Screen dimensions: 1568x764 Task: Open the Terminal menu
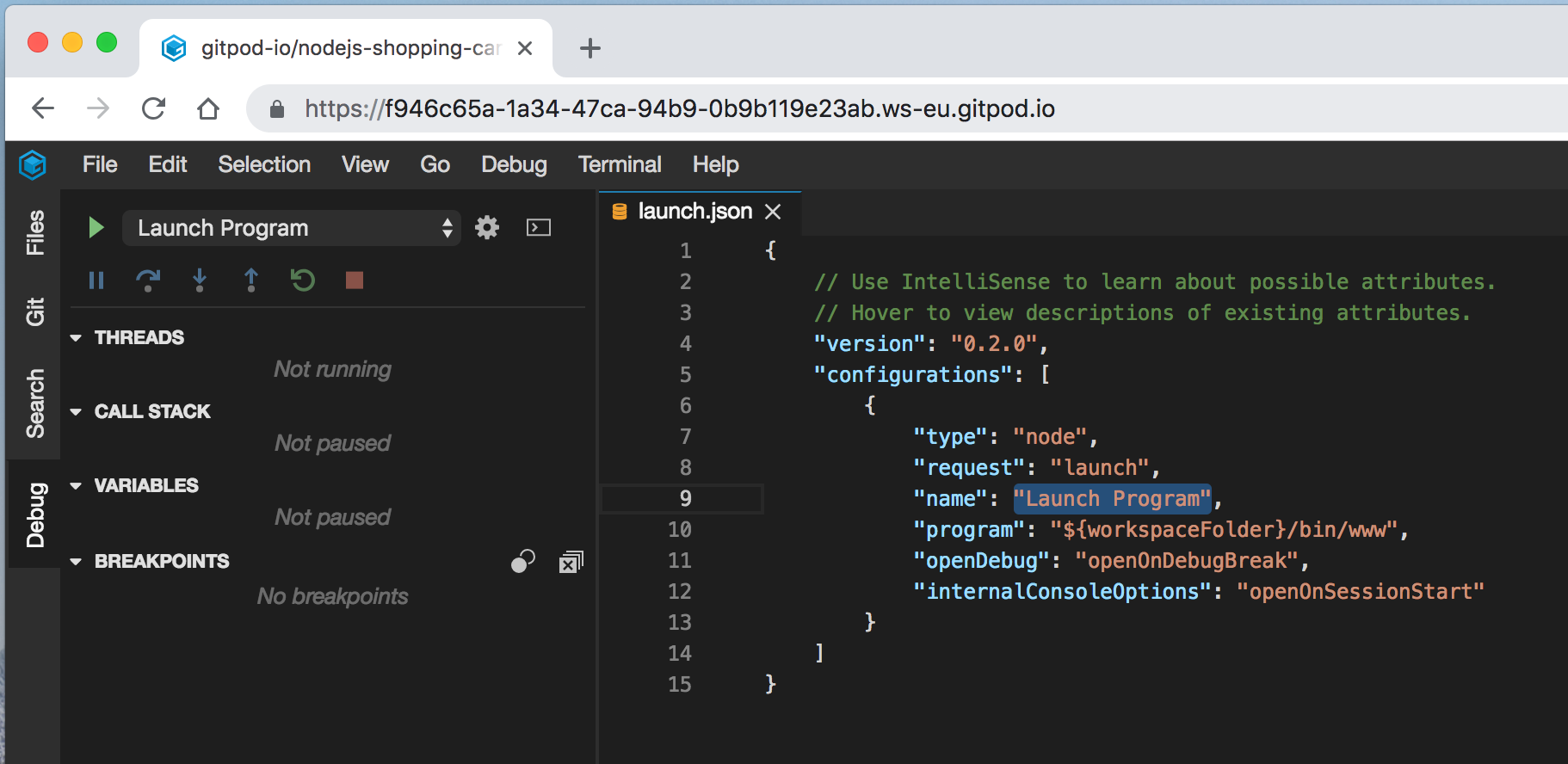[620, 164]
